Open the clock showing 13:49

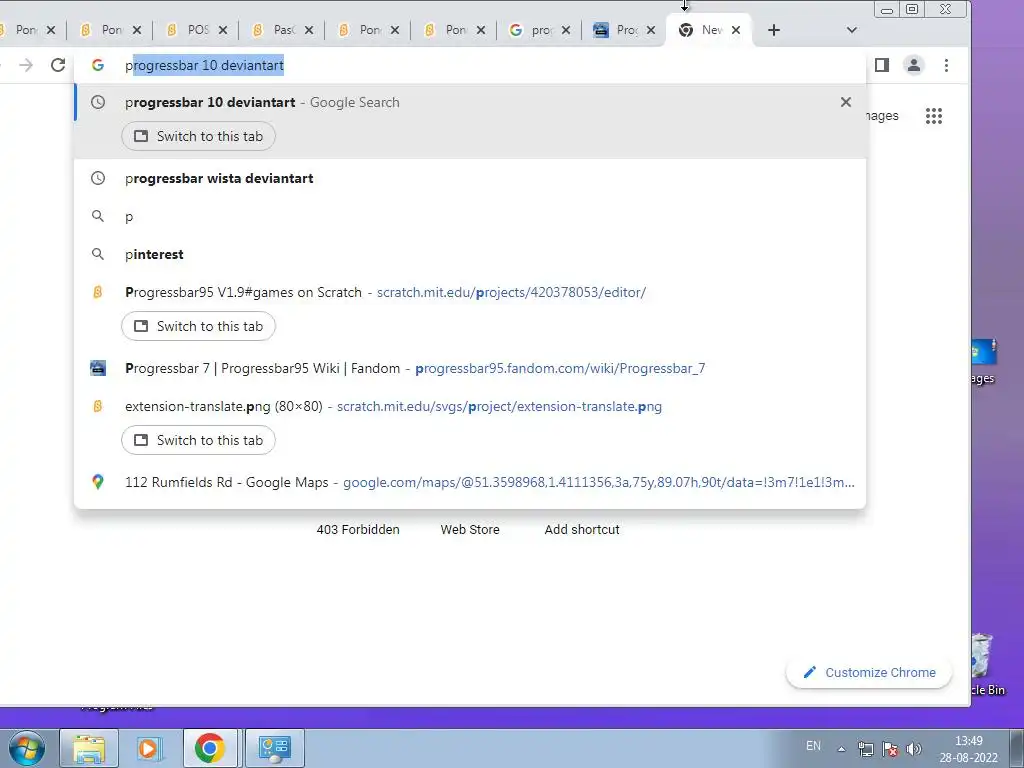click(968, 749)
